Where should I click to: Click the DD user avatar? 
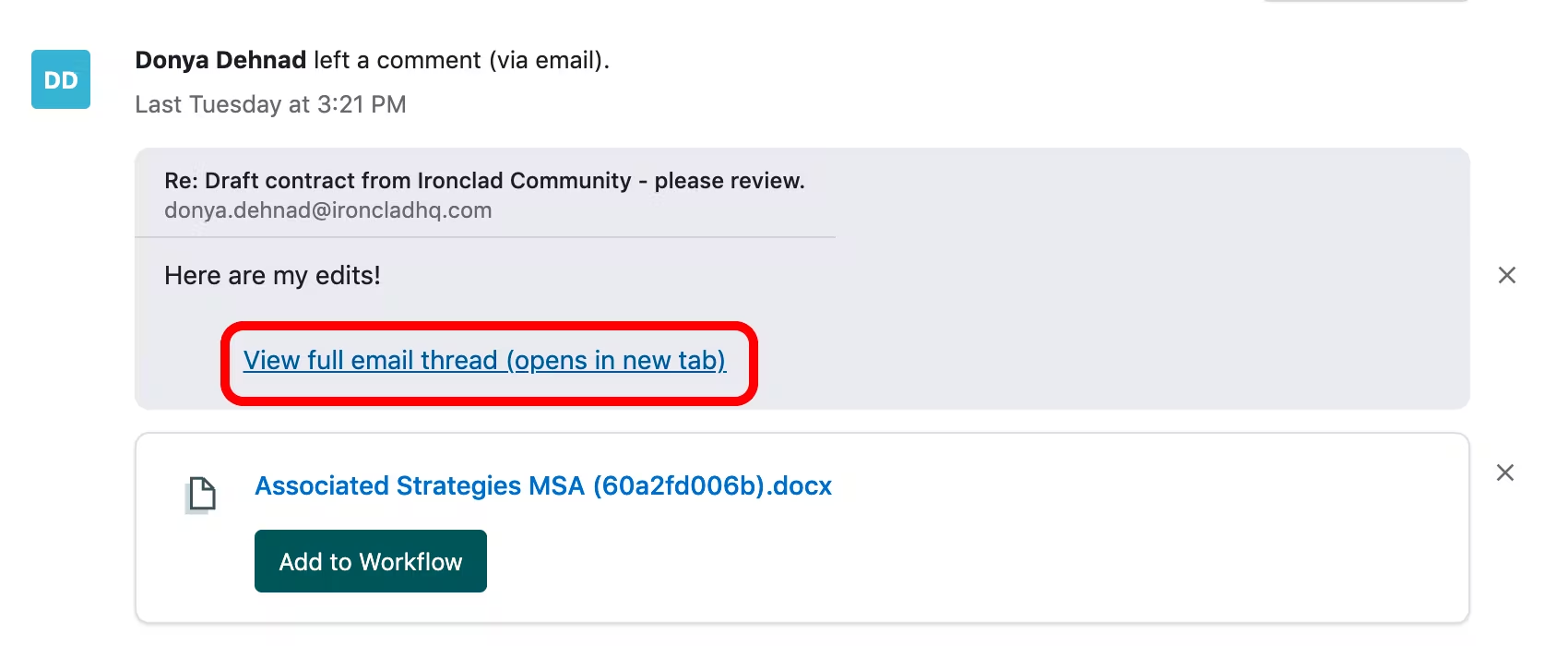coord(61,79)
